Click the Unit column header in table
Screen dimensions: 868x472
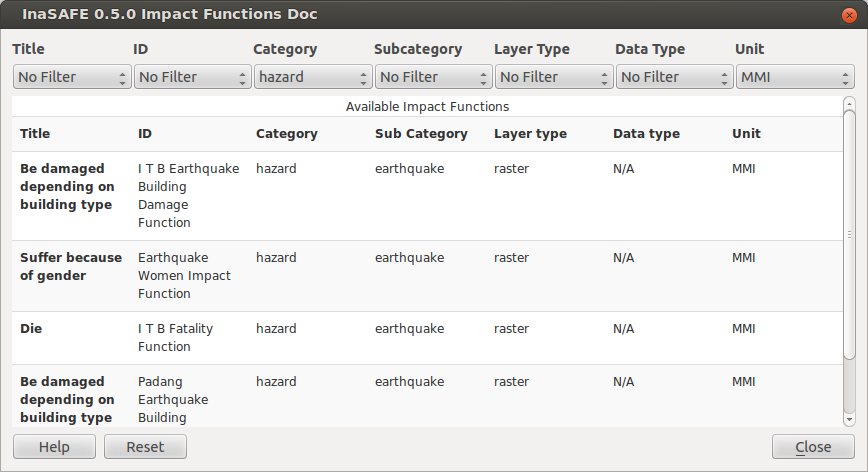click(x=746, y=133)
